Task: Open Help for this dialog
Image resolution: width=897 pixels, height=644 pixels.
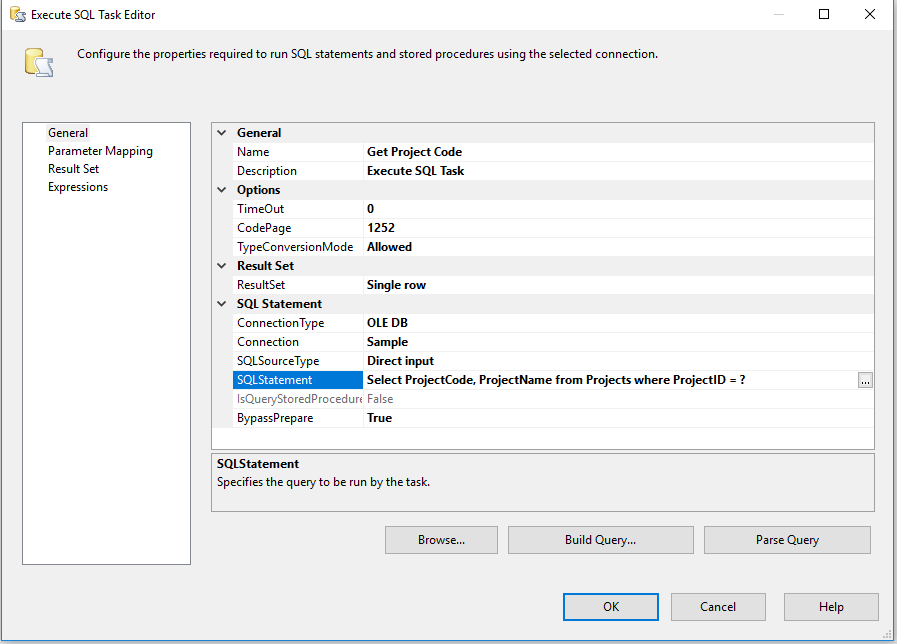Action: pos(830,606)
